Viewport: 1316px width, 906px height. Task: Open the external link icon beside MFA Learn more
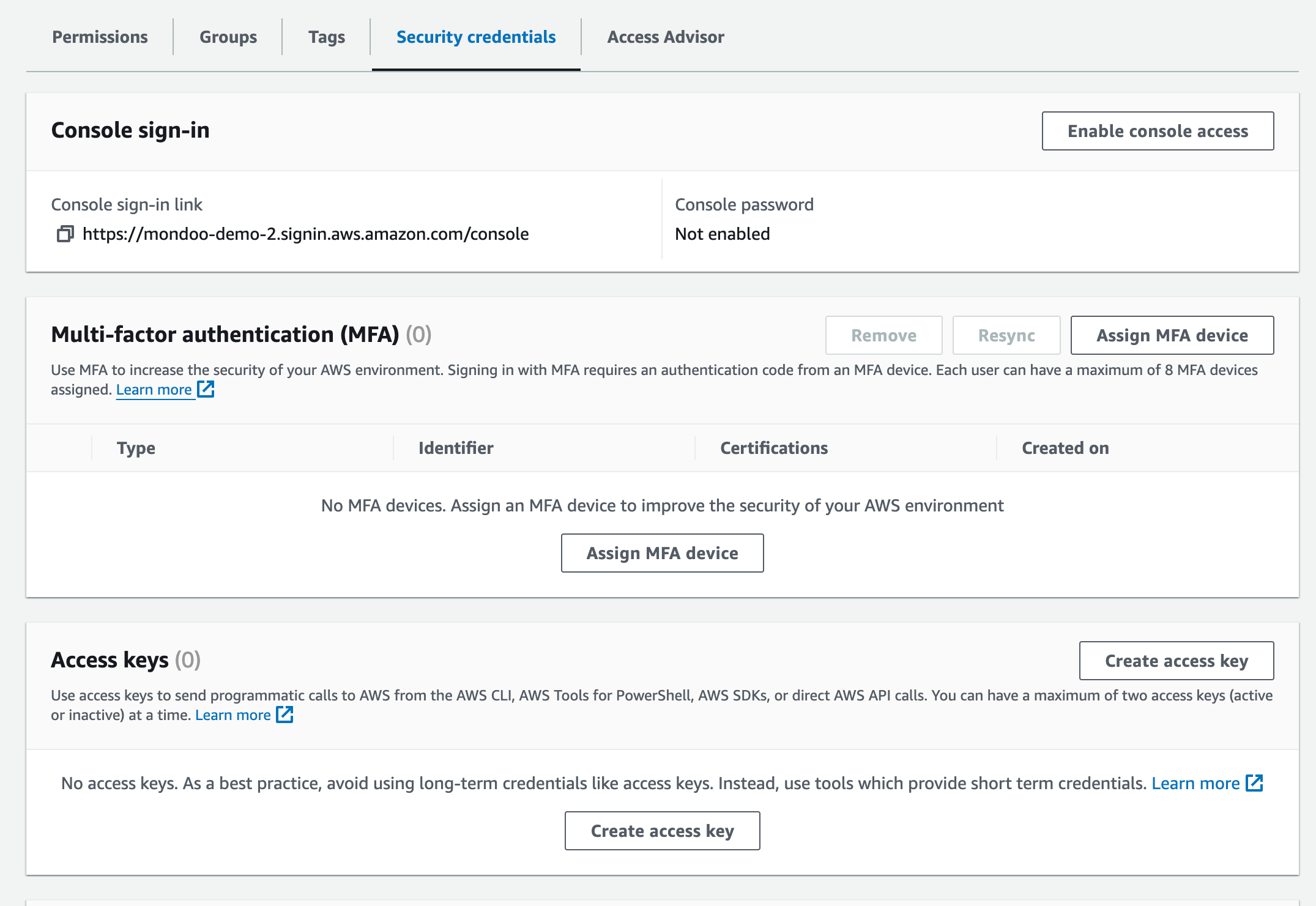point(206,388)
